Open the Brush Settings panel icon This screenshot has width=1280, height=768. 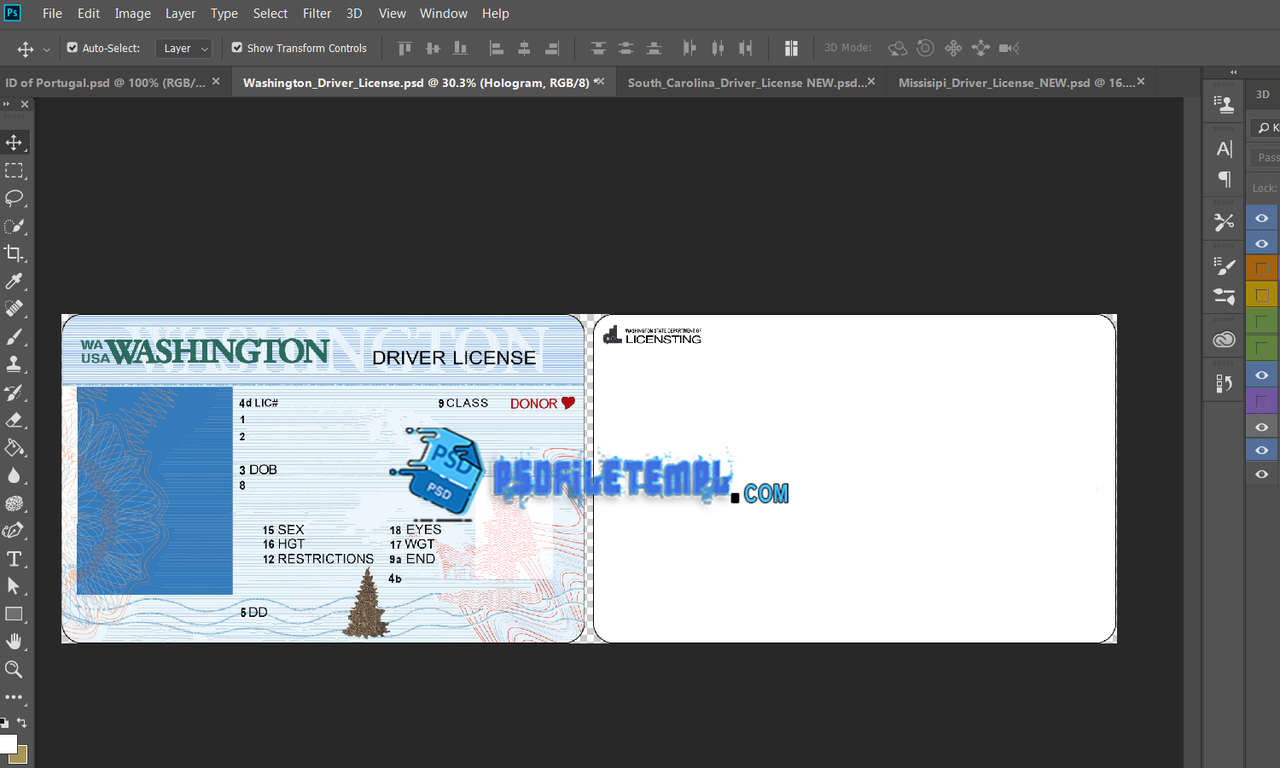(x=1224, y=266)
